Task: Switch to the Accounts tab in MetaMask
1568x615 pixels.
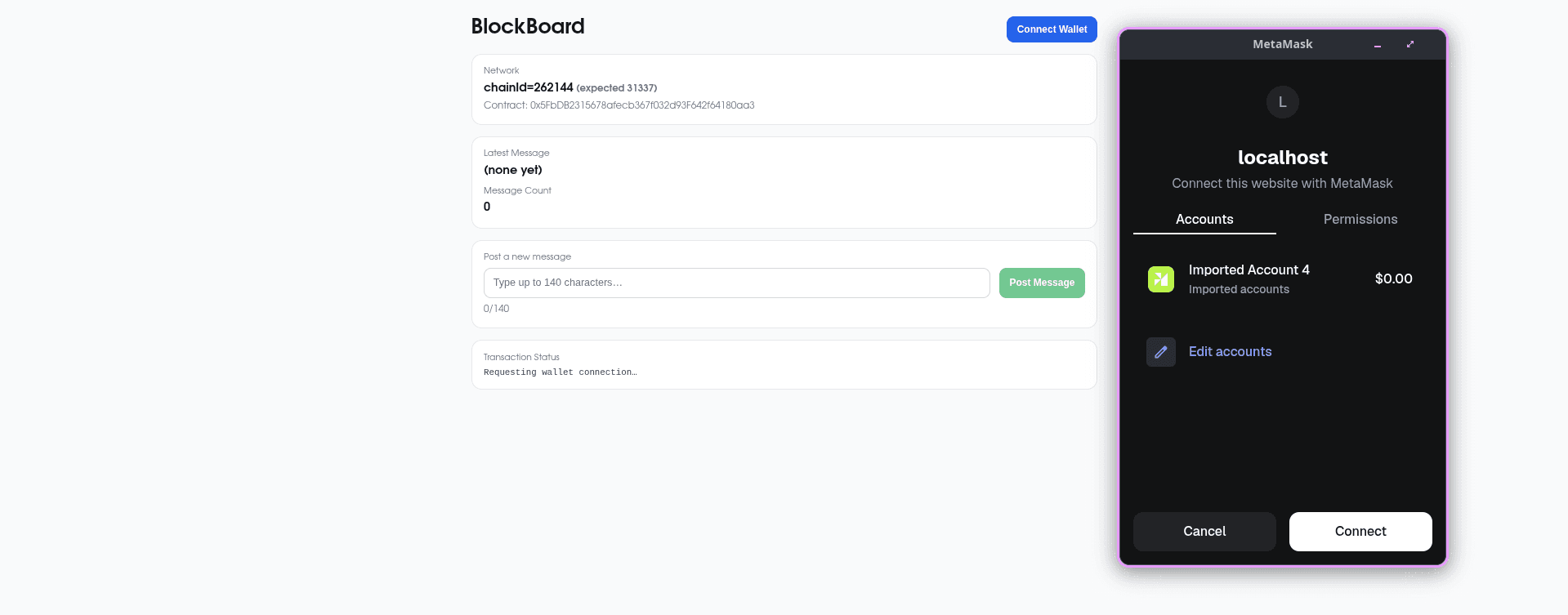Action: coord(1204,220)
